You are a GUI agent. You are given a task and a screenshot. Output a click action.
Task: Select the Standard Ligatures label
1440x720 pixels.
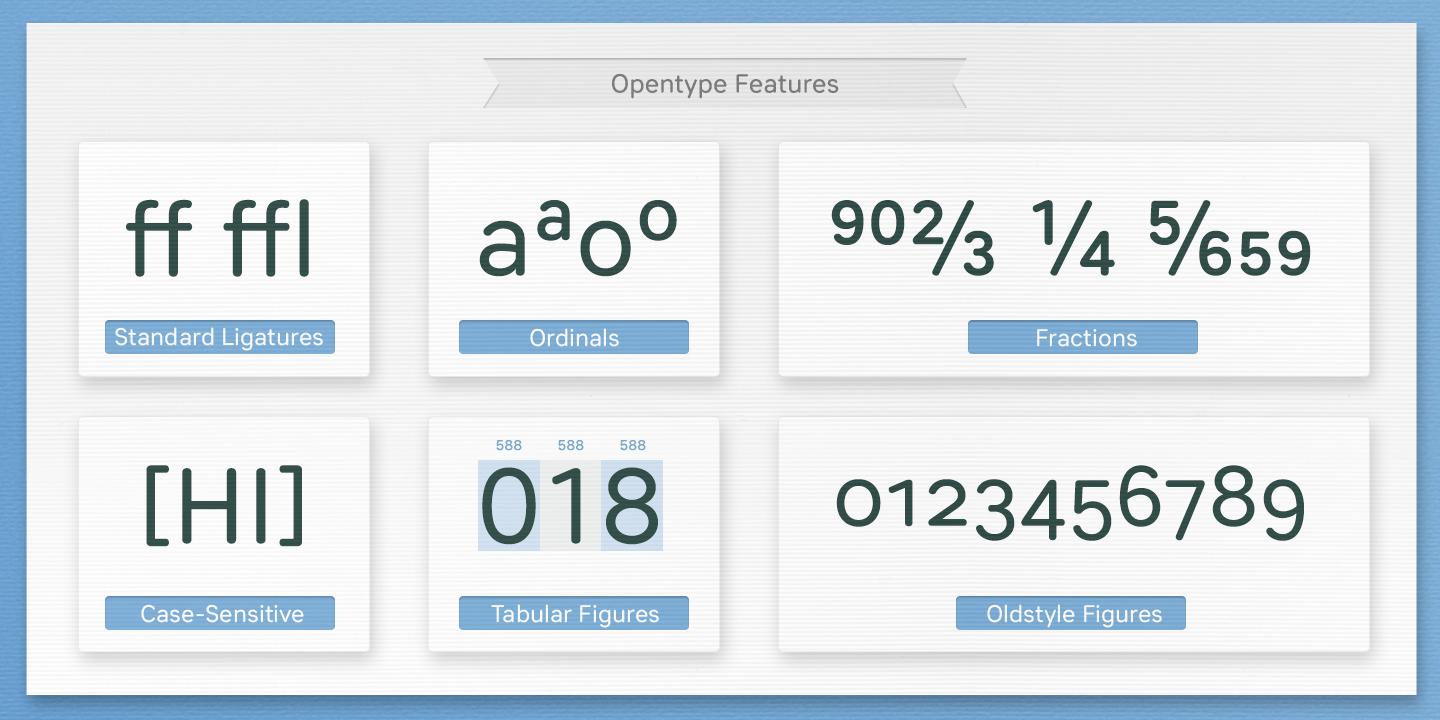(x=219, y=337)
